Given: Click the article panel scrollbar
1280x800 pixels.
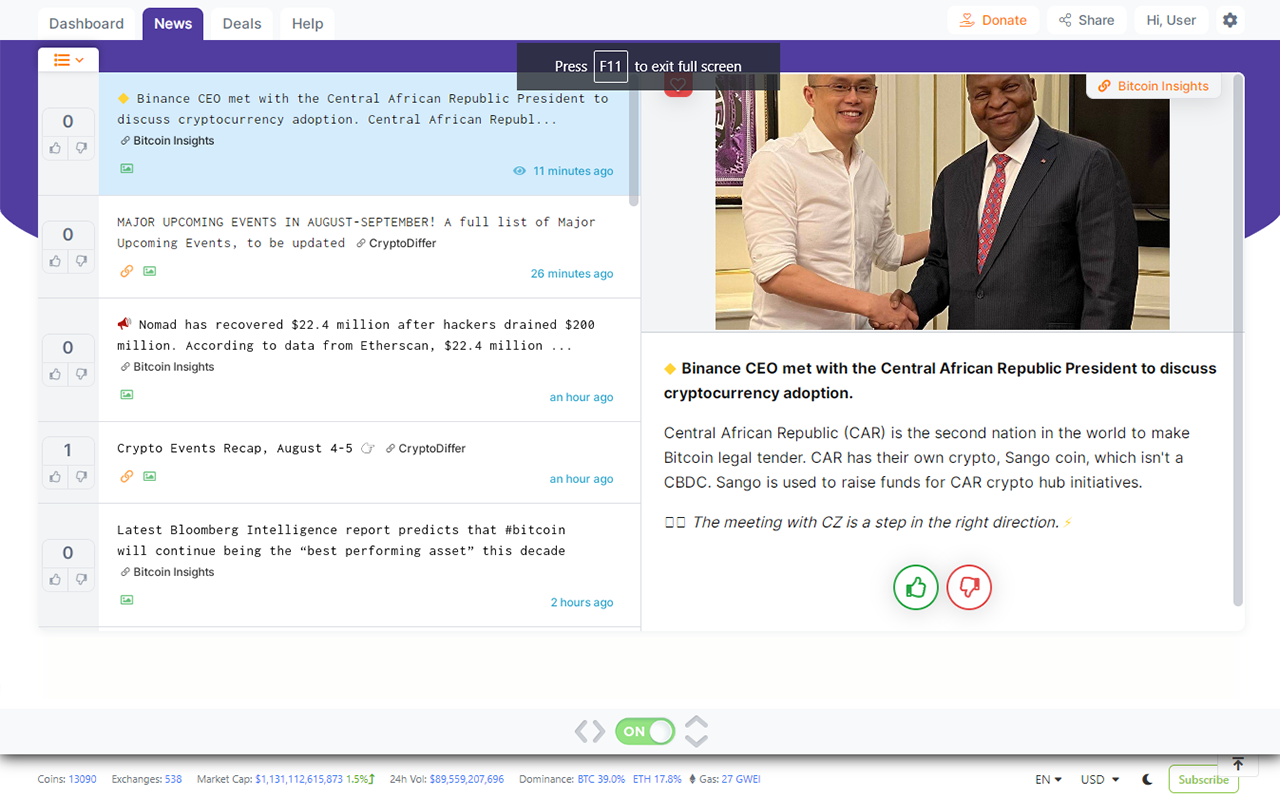Looking at the screenshot, I should coord(1238,340).
